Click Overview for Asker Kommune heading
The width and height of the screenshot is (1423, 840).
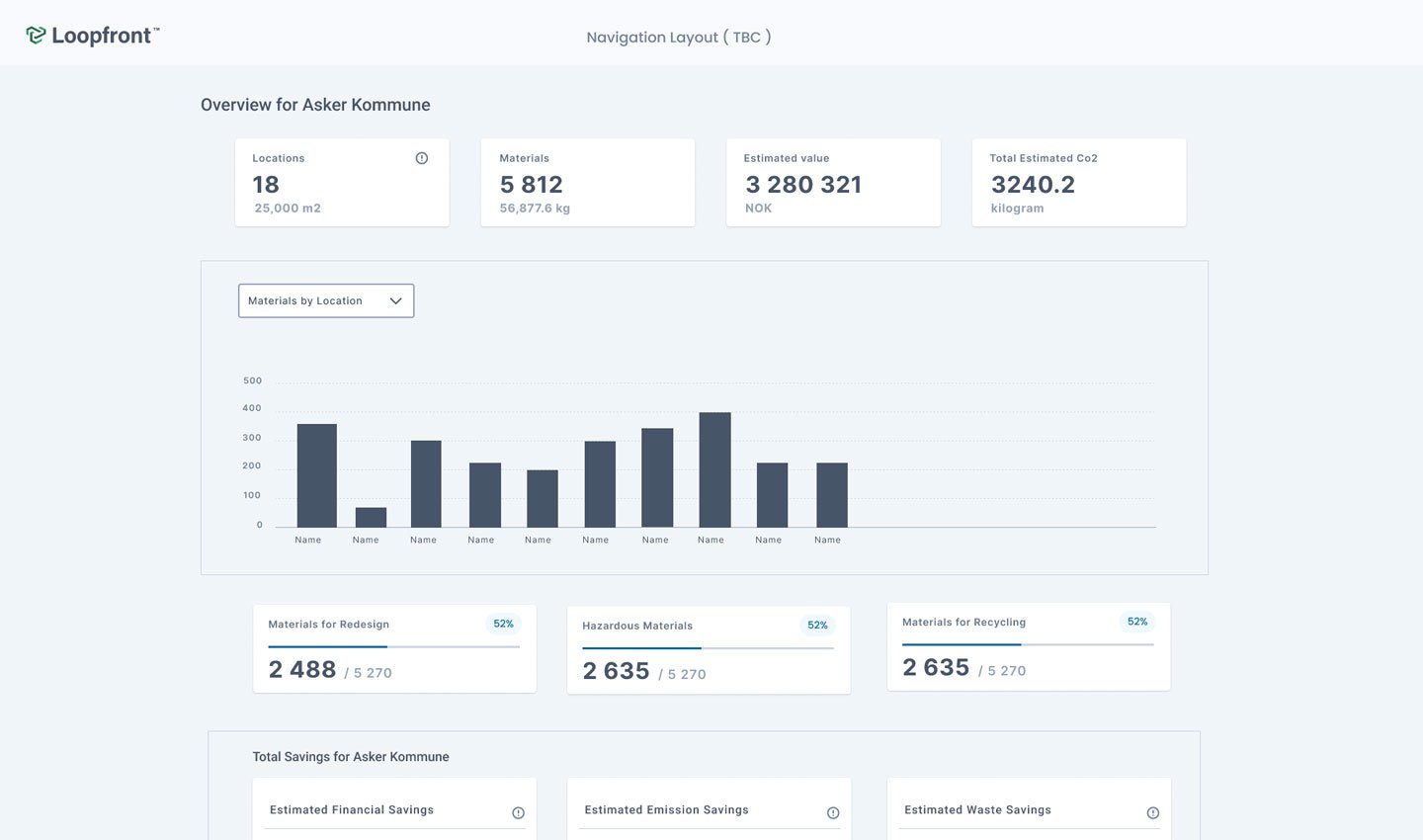[x=315, y=105]
